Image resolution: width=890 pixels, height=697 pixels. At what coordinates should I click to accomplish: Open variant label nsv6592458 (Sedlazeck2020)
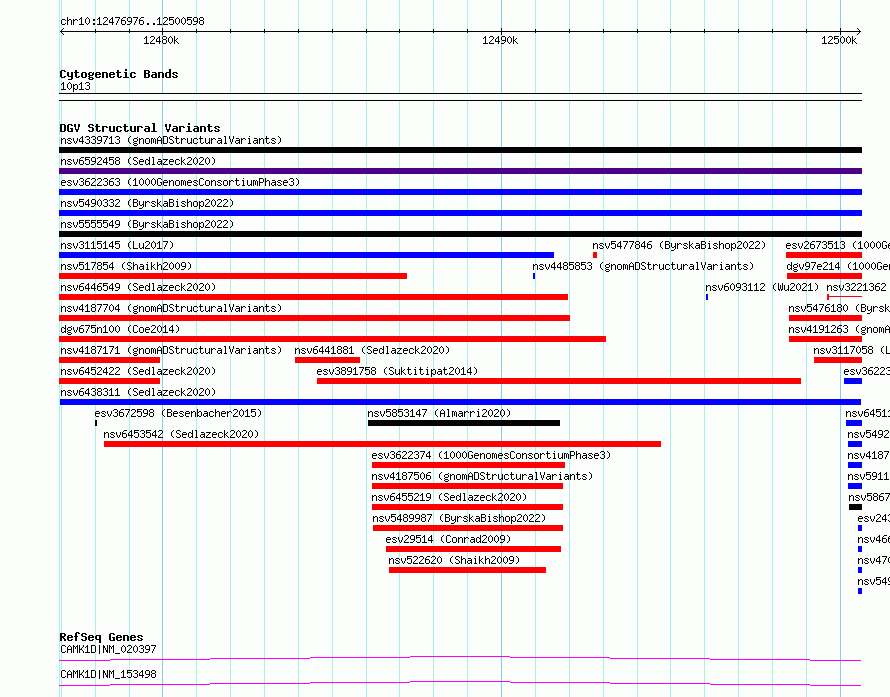[138, 161]
